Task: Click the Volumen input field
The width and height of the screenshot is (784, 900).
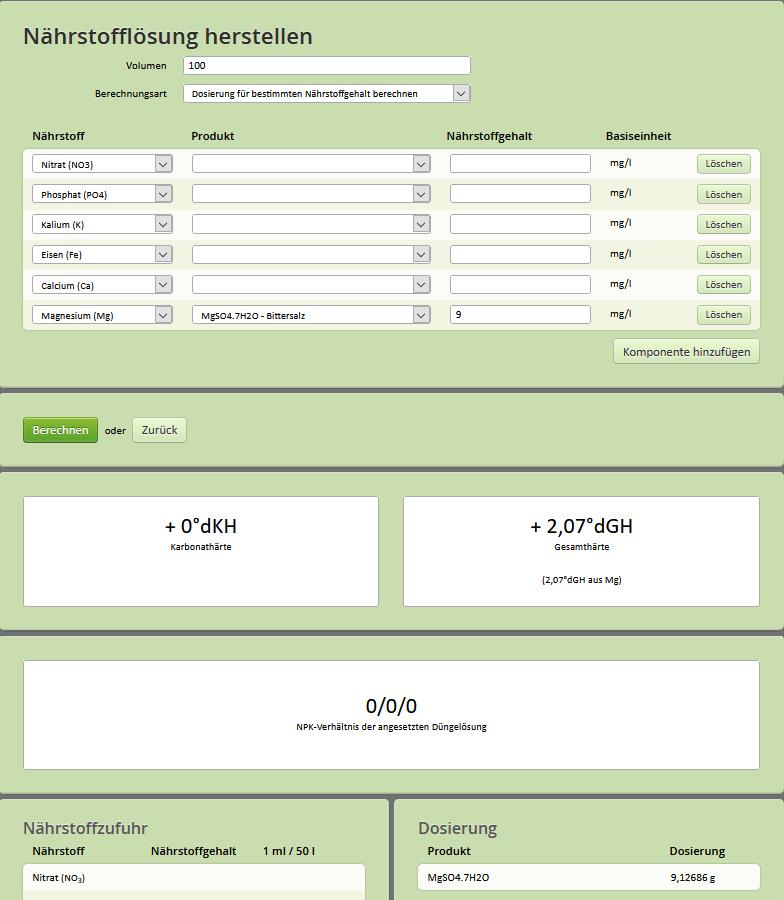Action: pyautogui.click(x=326, y=65)
